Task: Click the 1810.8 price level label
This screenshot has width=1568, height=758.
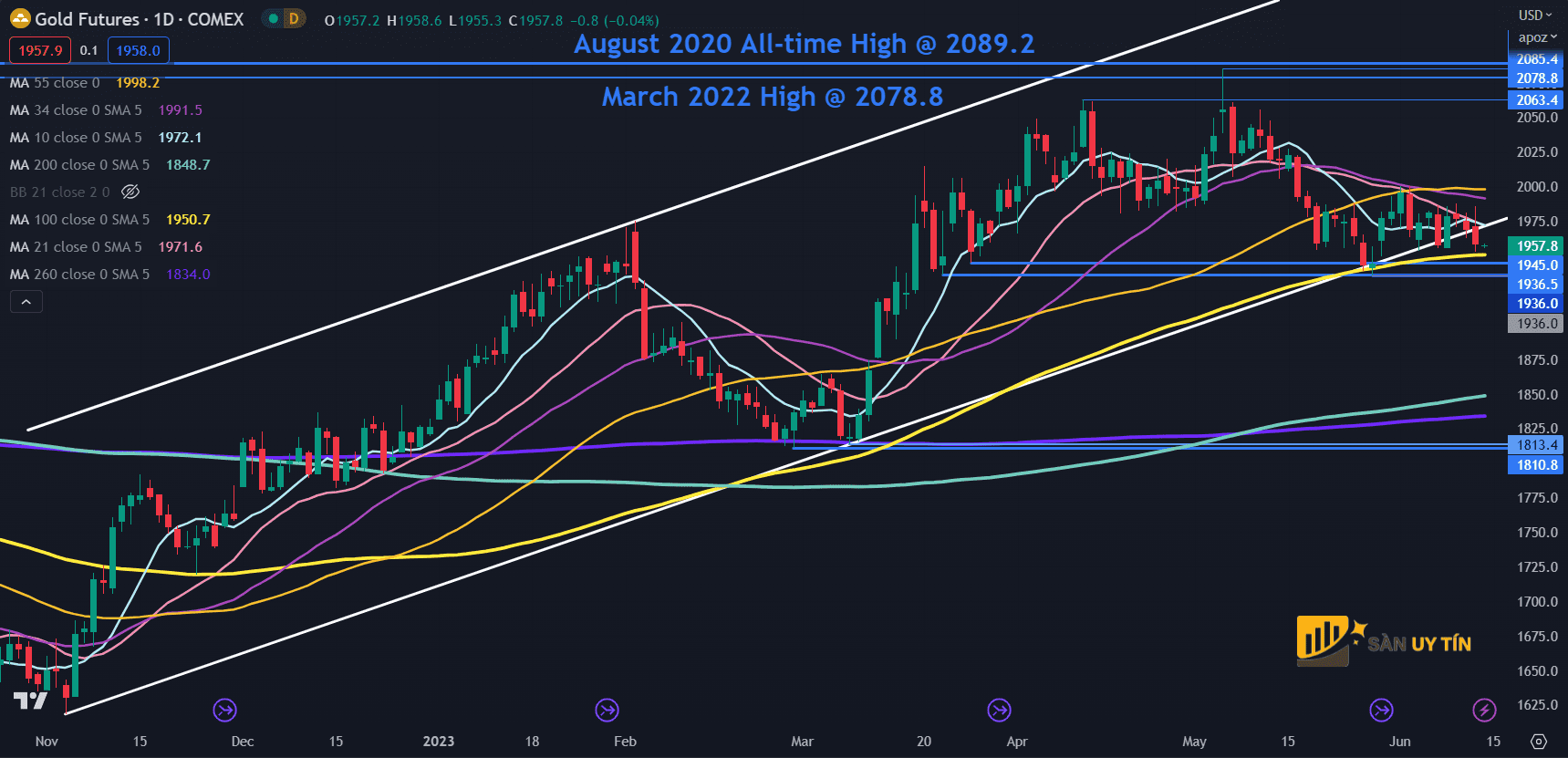Action: tap(1535, 464)
